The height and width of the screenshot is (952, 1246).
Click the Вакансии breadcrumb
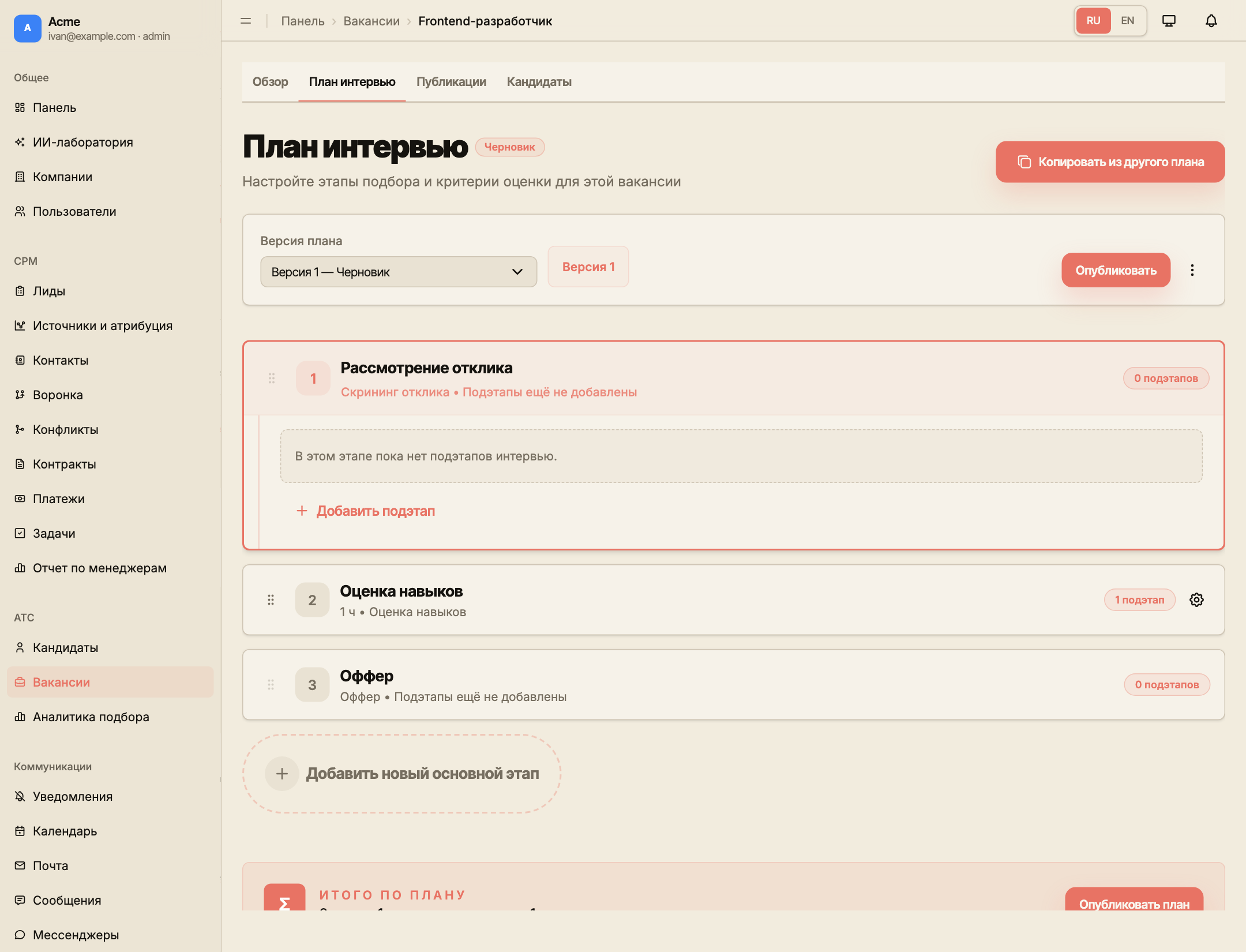coord(371,21)
